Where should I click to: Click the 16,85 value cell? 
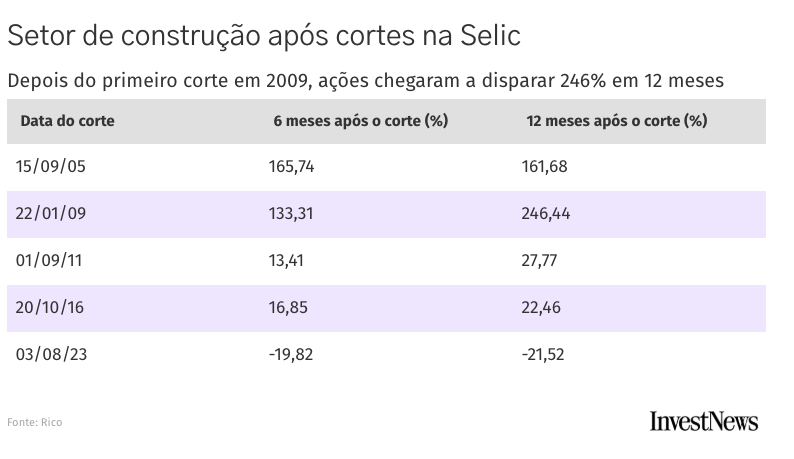tap(287, 308)
